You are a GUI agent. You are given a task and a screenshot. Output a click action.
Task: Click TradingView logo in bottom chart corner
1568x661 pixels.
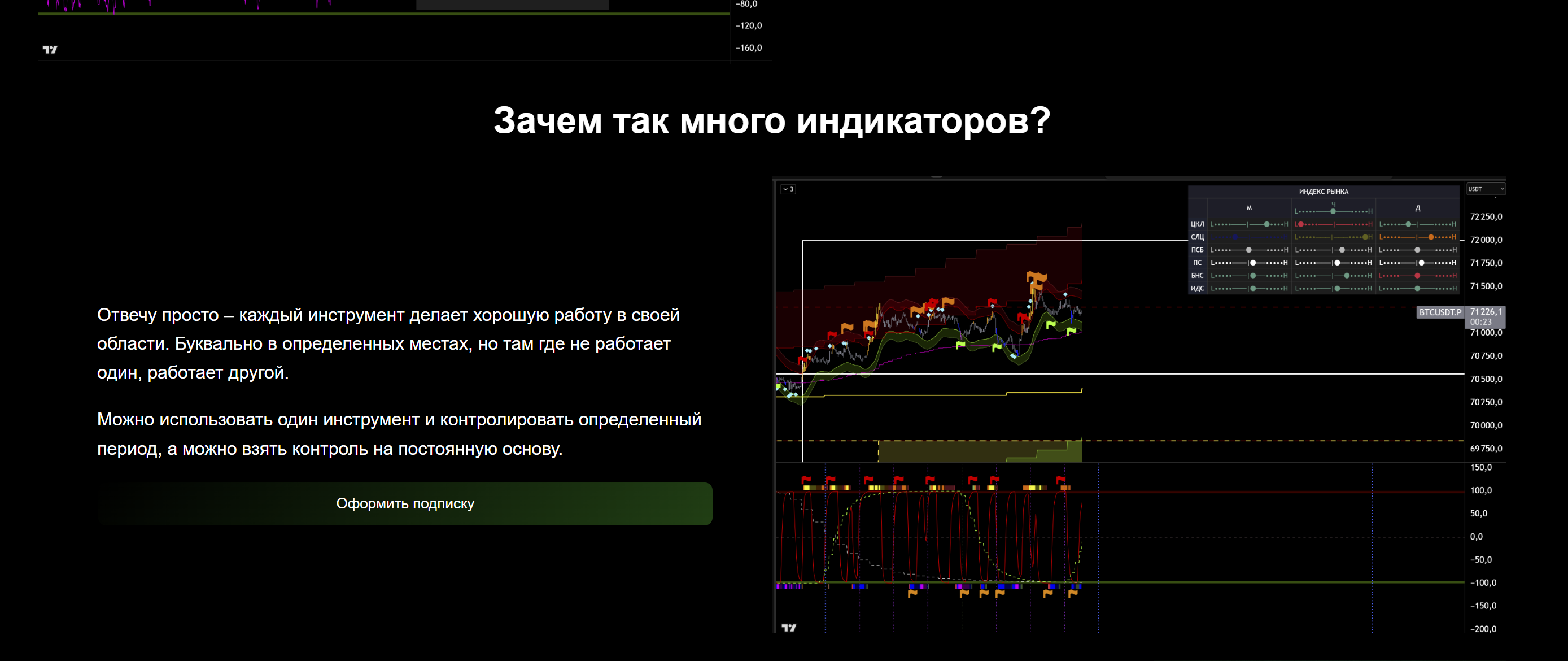(x=788, y=627)
